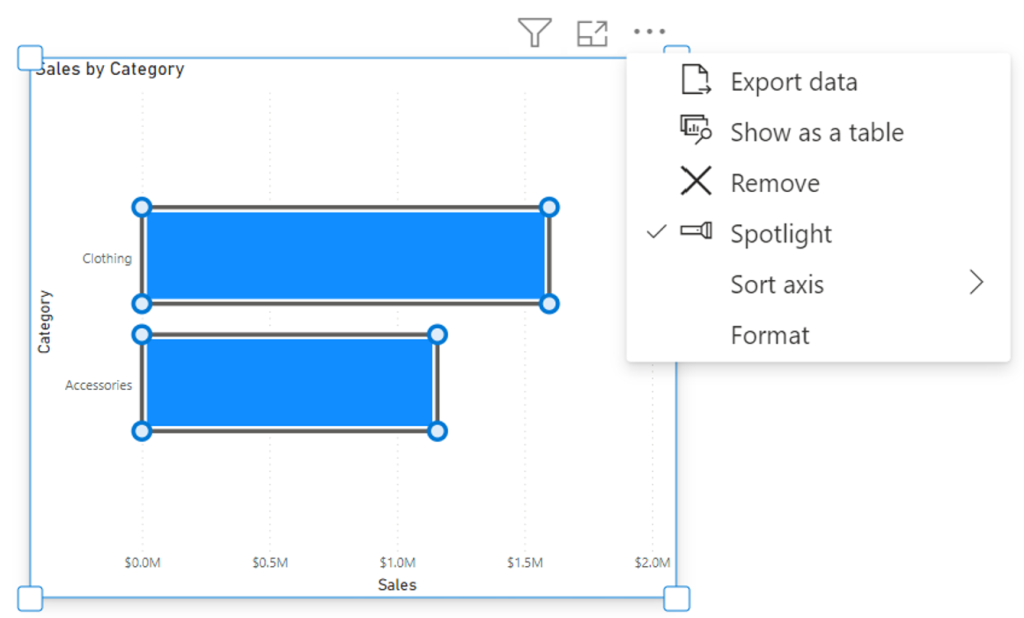Viewport: 1024px width, 618px height.
Task: Click the Clothing axis label
Action: pos(107,258)
